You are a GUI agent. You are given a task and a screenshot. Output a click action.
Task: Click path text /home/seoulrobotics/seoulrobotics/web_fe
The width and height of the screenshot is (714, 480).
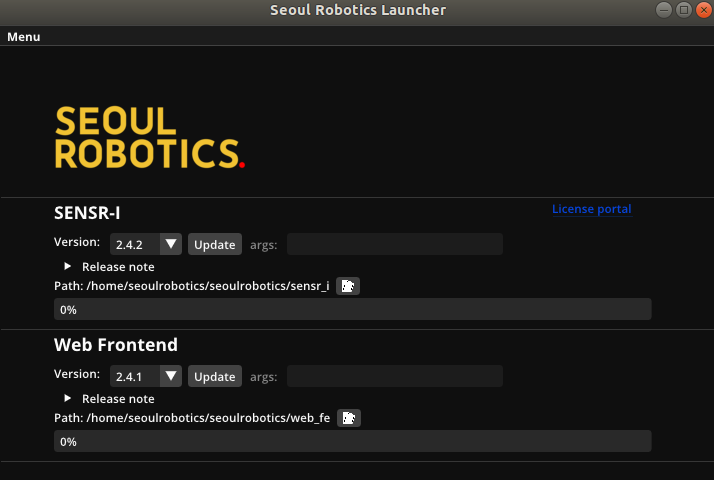208,418
